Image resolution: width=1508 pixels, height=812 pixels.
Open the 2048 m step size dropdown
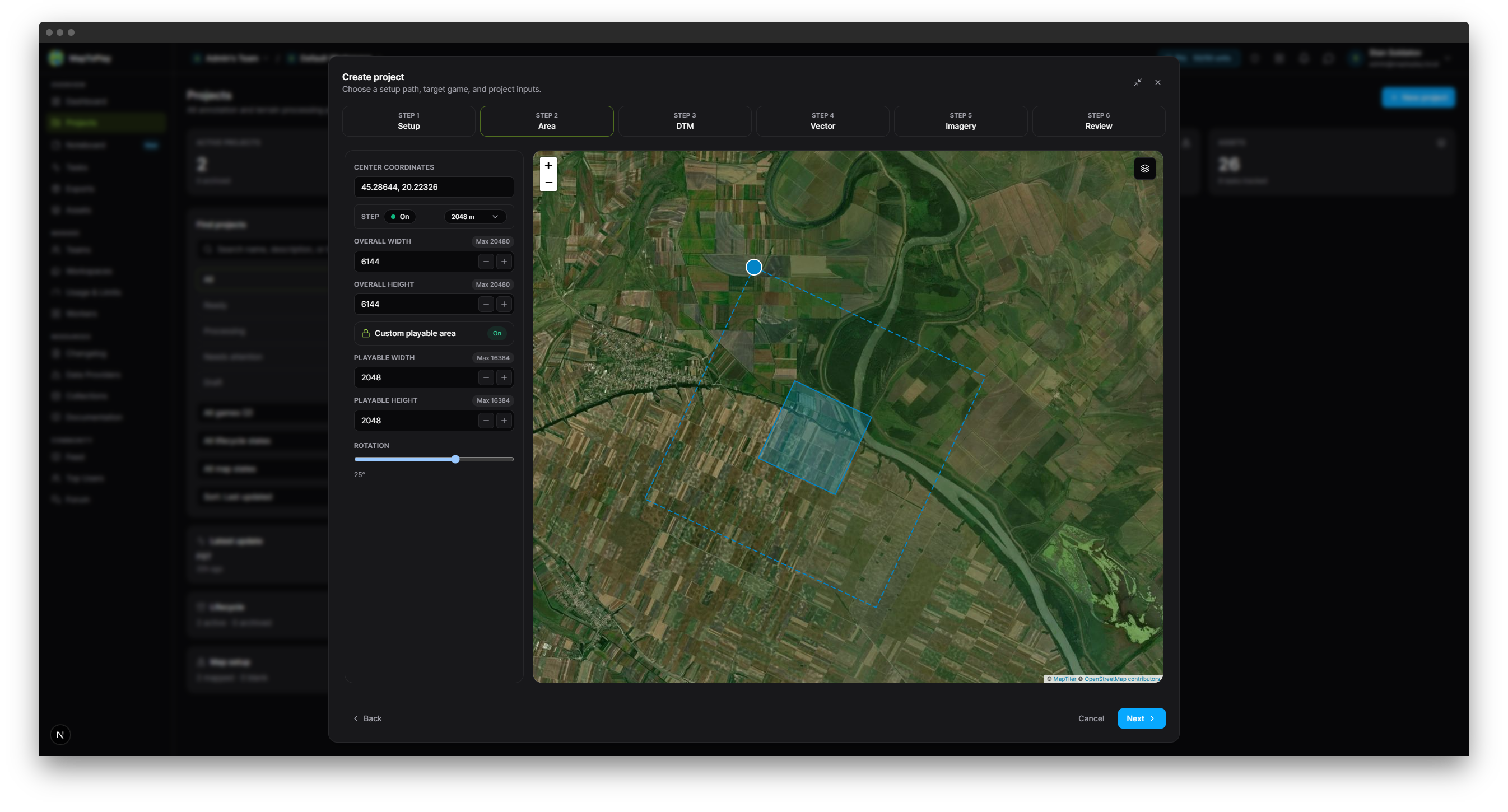(x=475, y=217)
